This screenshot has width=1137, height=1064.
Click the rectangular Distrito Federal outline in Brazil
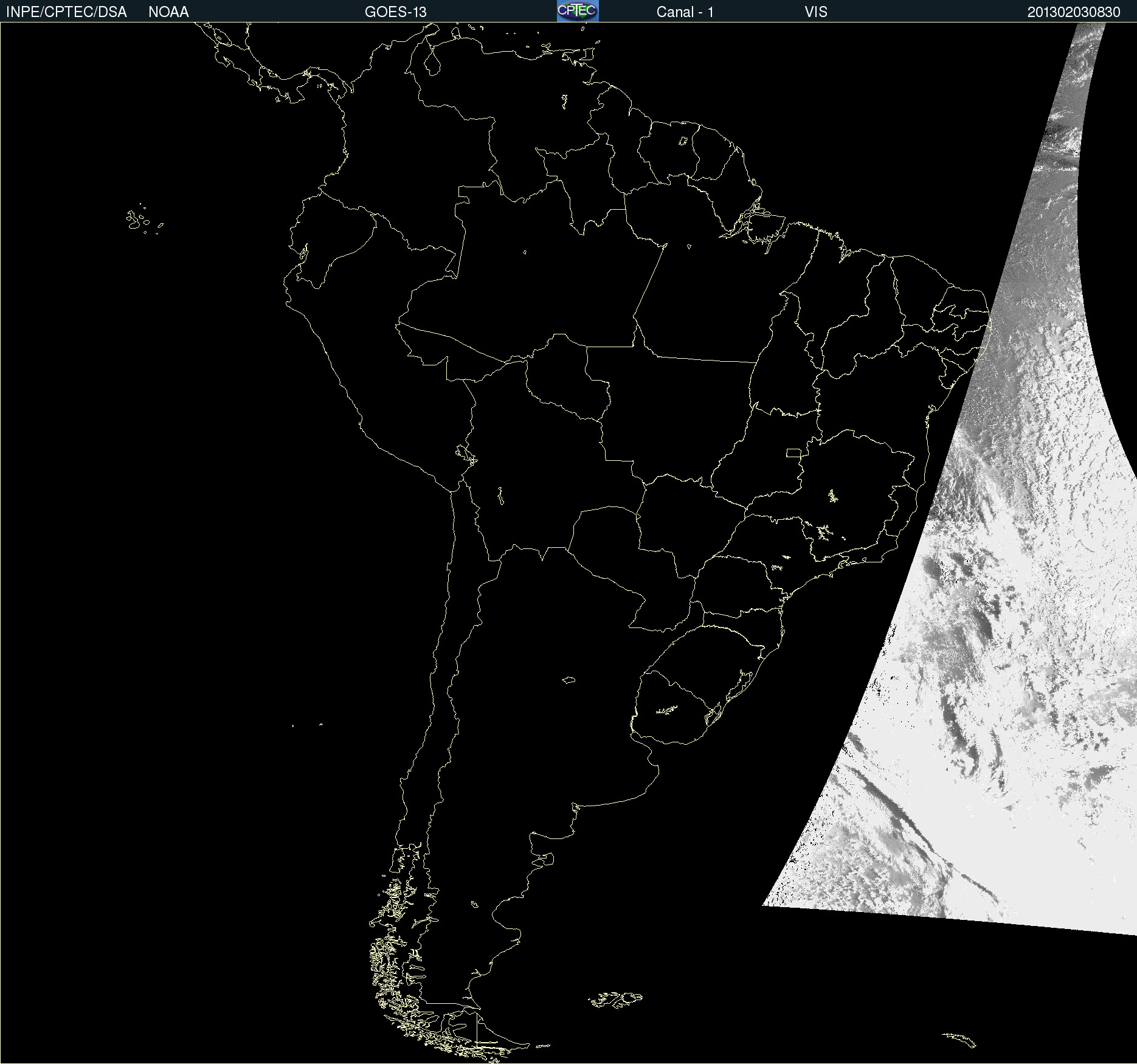[793, 452]
